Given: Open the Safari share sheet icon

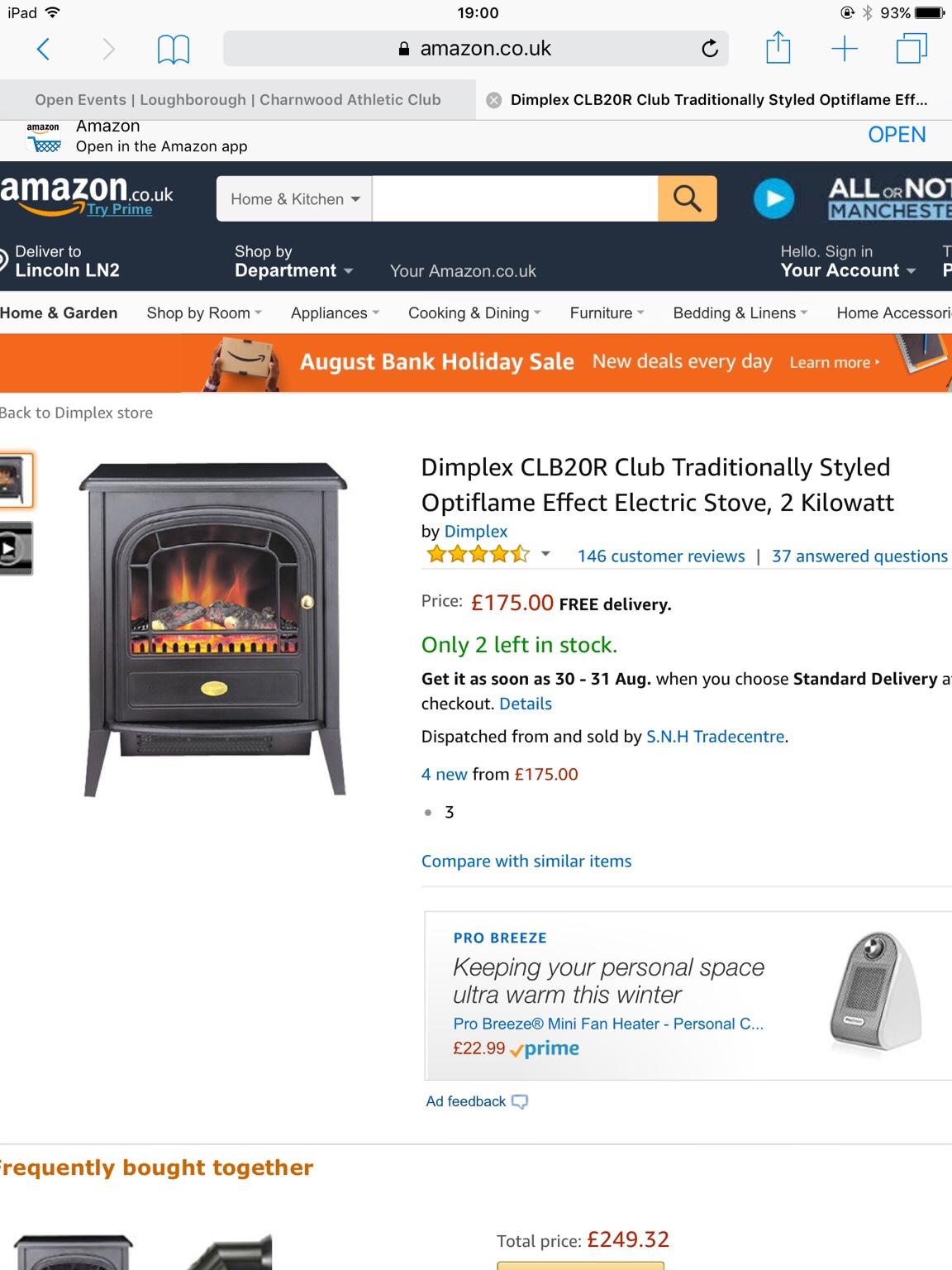Looking at the screenshot, I should click(778, 47).
